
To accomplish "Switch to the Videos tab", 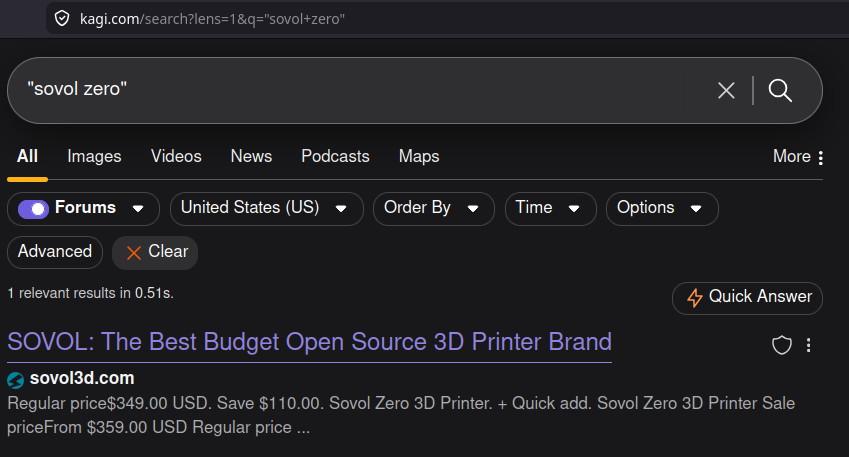I will (x=176, y=156).
